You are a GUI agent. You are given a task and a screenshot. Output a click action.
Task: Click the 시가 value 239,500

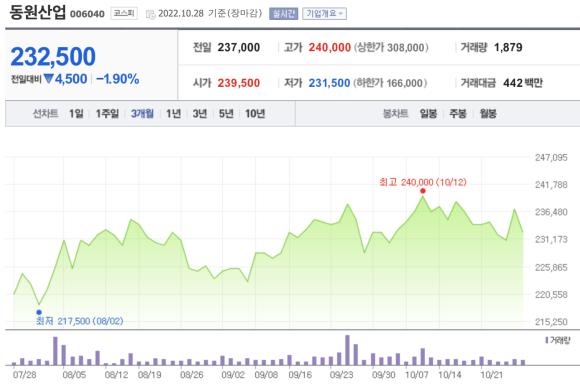tap(239, 83)
